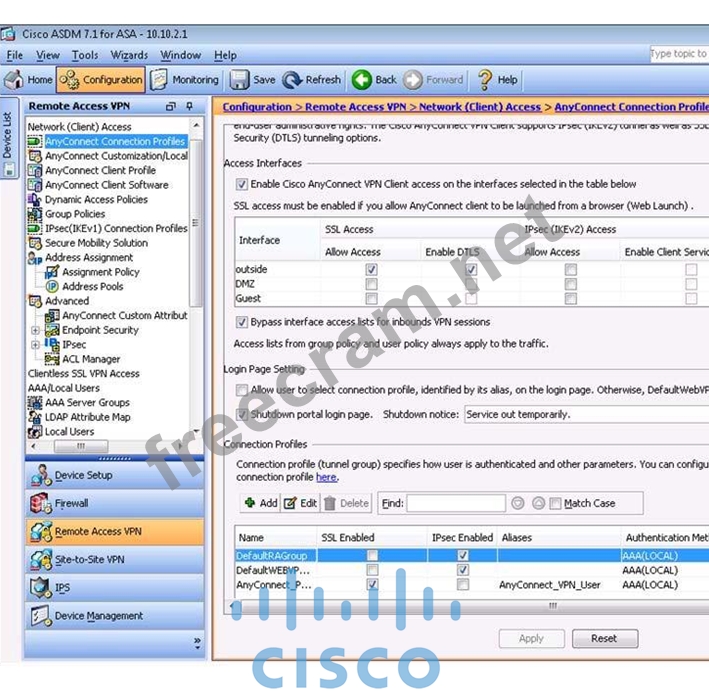Toggle Shutdown portal login page checkbox
The height and width of the screenshot is (691, 709).
(242, 414)
